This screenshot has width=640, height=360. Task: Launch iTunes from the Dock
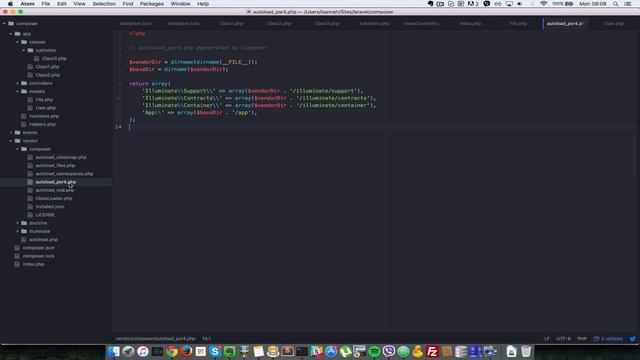143,351
